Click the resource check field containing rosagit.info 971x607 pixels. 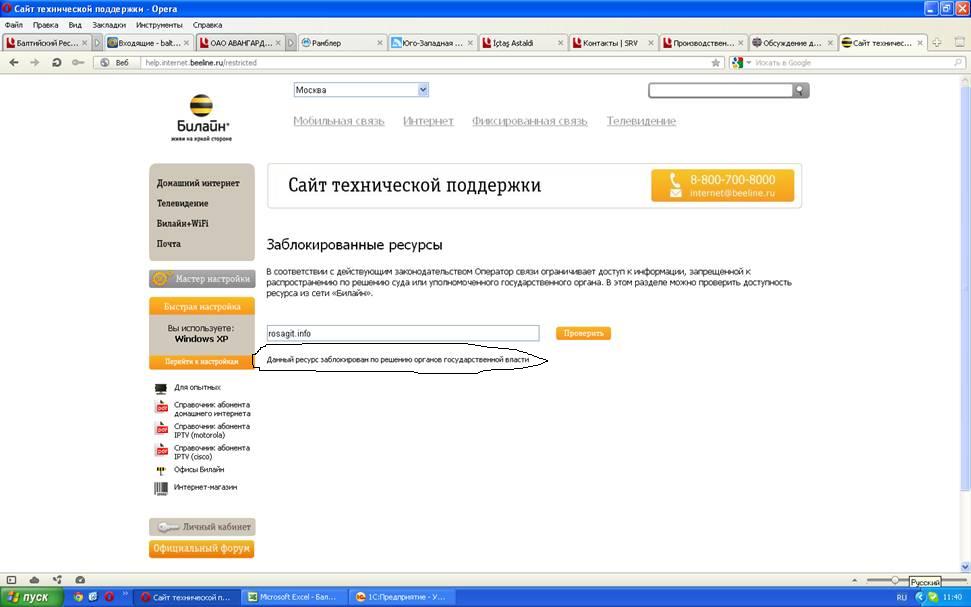click(403, 333)
